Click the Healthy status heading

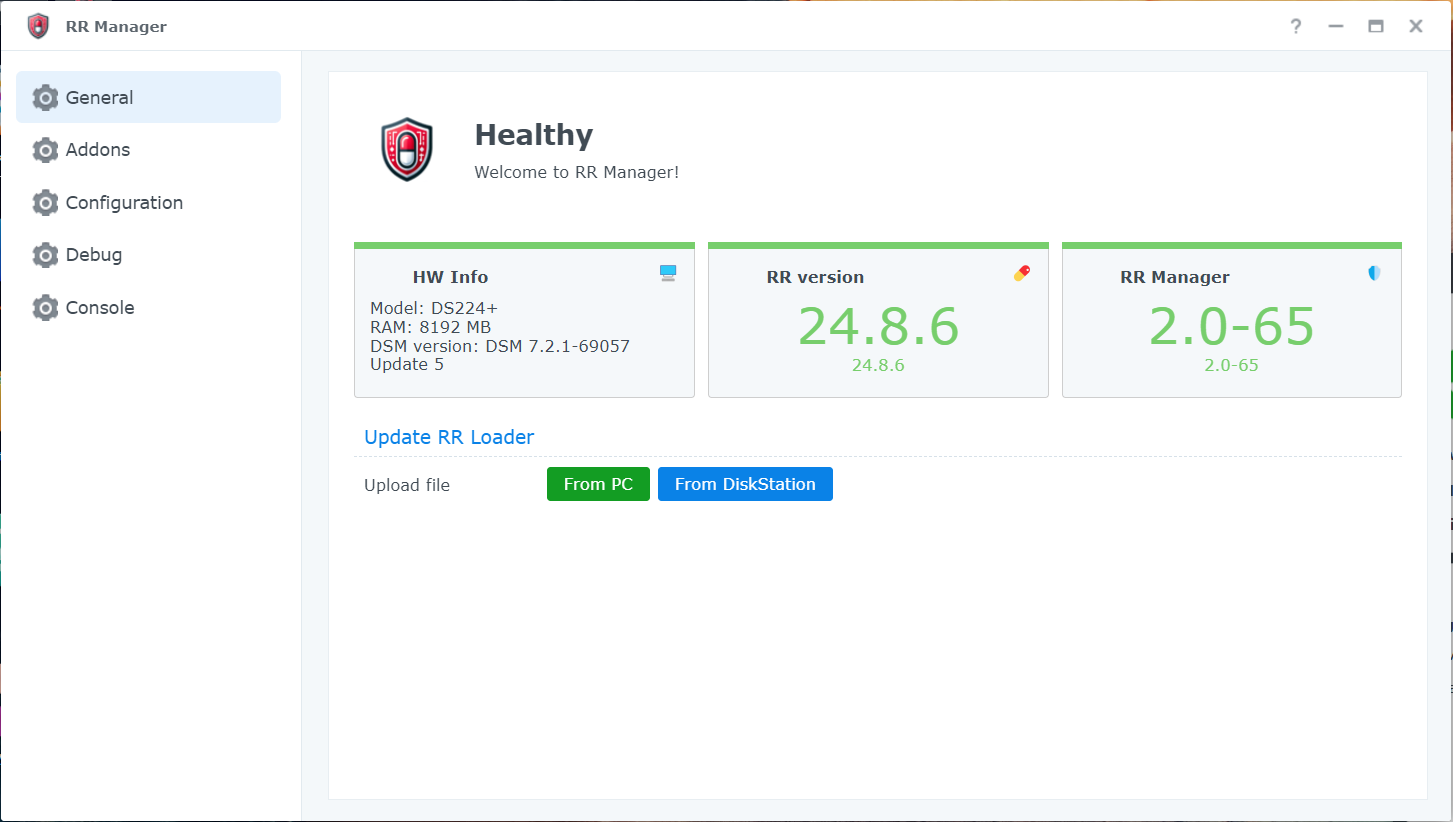[533, 135]
